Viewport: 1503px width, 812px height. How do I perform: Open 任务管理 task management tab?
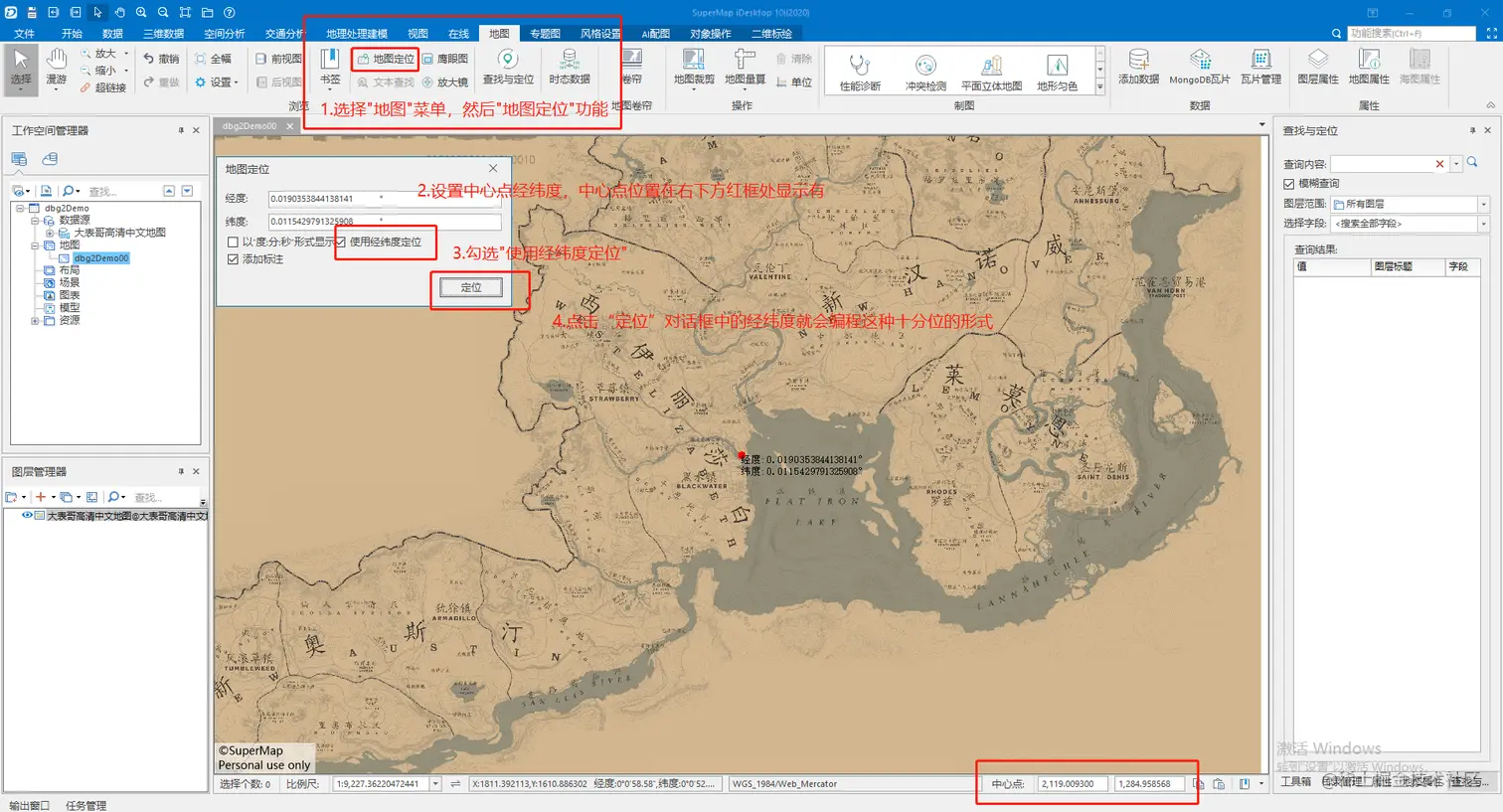coord(86,805)
